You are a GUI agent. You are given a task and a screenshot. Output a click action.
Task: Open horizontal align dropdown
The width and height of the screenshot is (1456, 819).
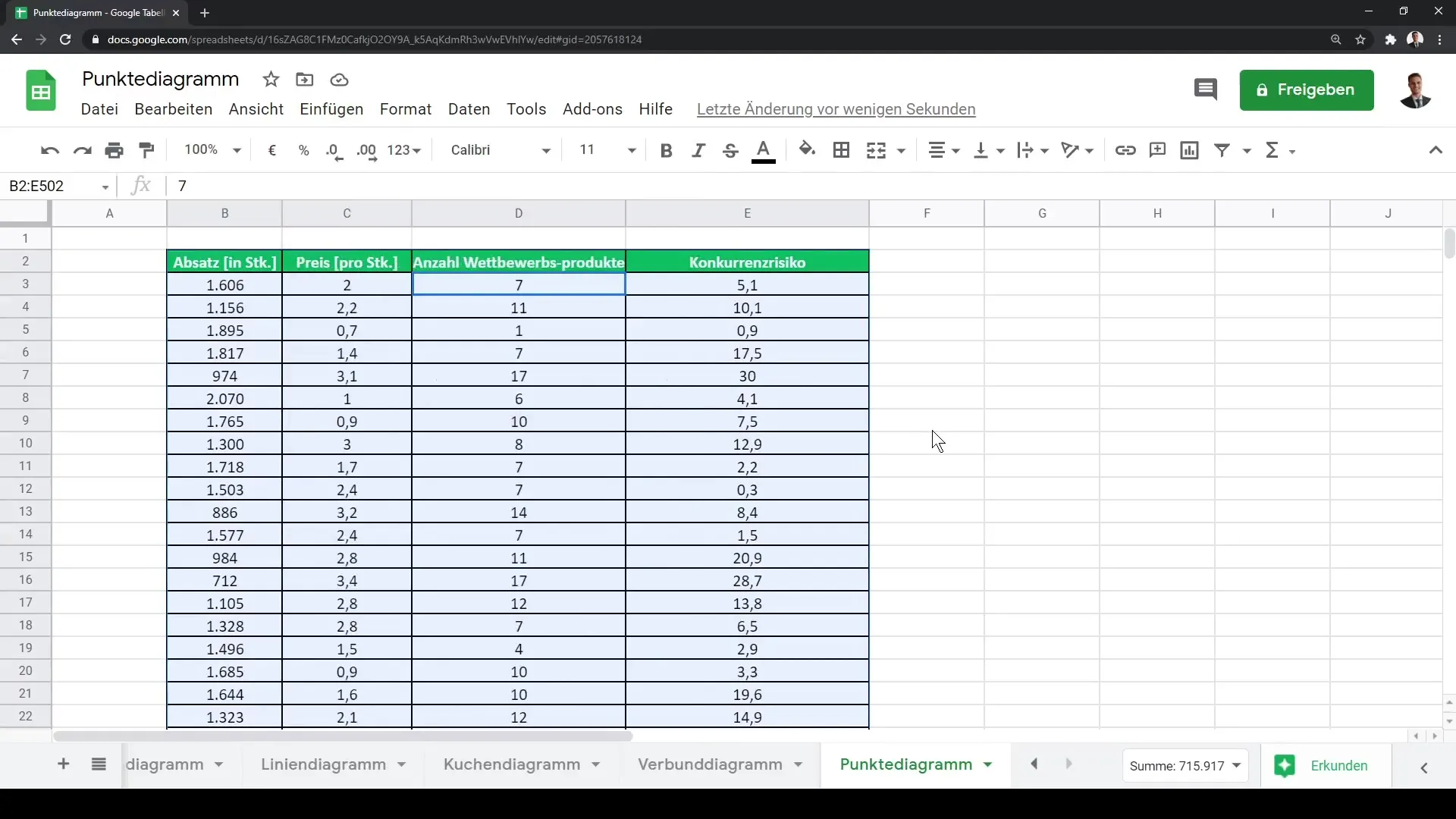pyautogui.click(x=944, y=150)
